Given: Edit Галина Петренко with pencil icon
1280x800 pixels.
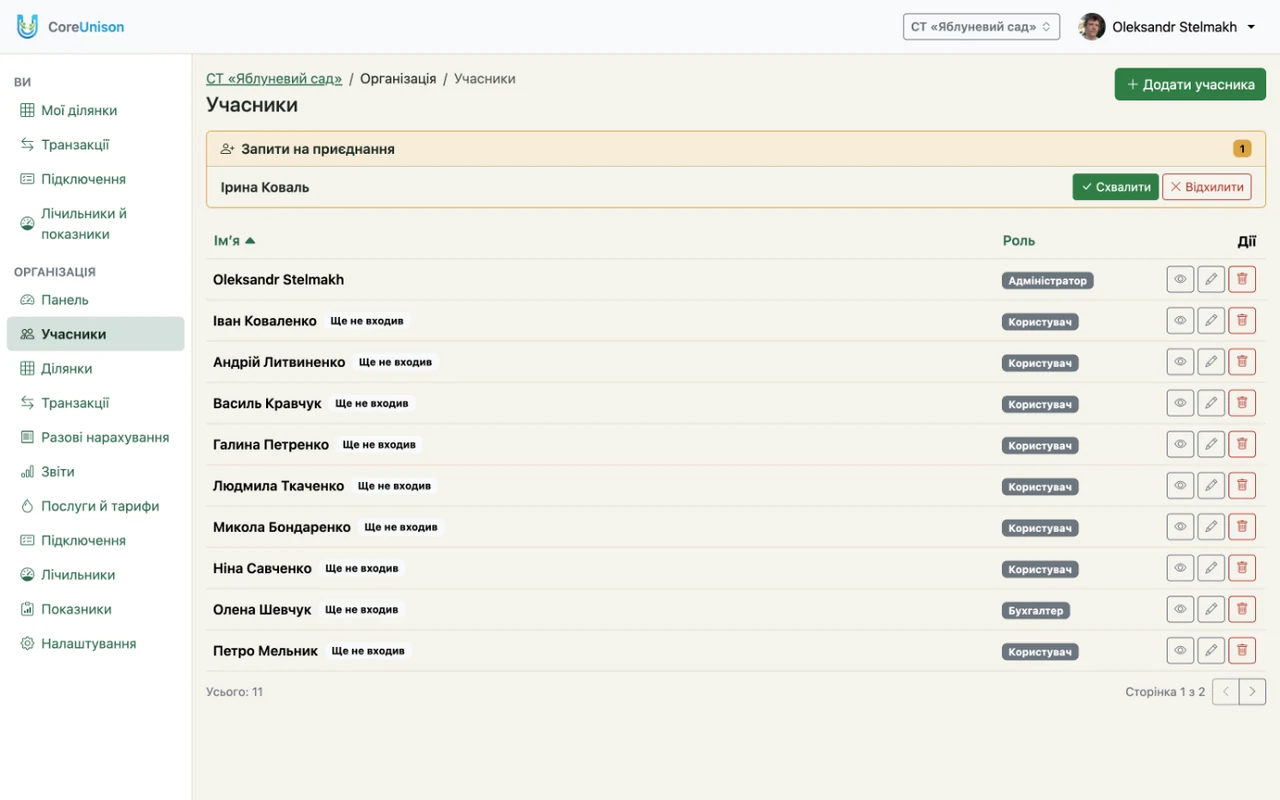Looking at the screenshot, I should 1211,444.
